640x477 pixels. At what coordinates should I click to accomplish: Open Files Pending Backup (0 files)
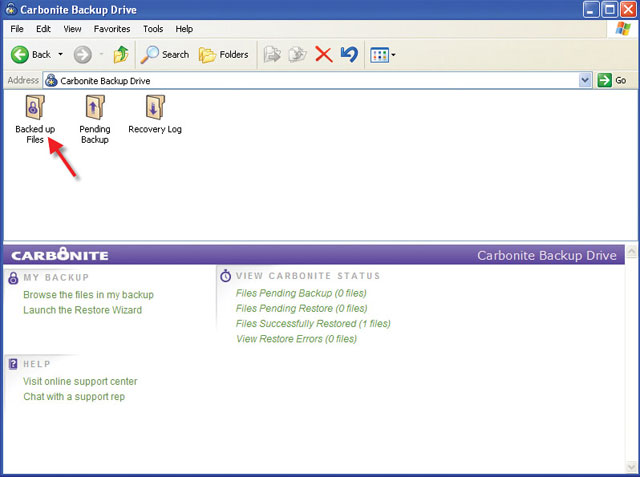[301, 293]
